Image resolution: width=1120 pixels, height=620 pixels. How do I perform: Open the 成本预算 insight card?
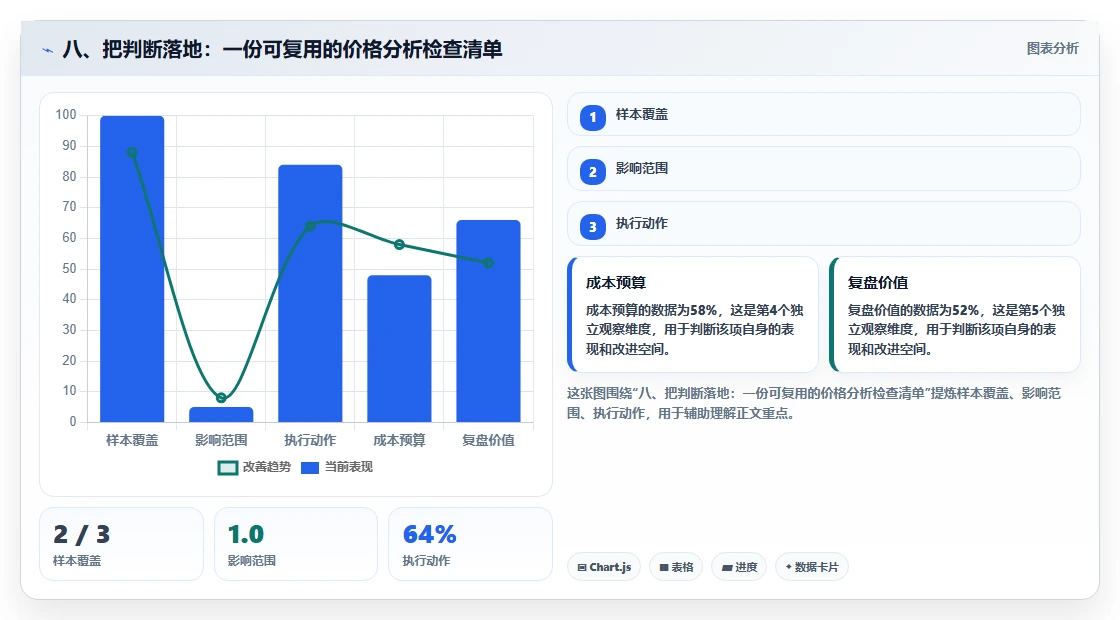pos(692,314)
